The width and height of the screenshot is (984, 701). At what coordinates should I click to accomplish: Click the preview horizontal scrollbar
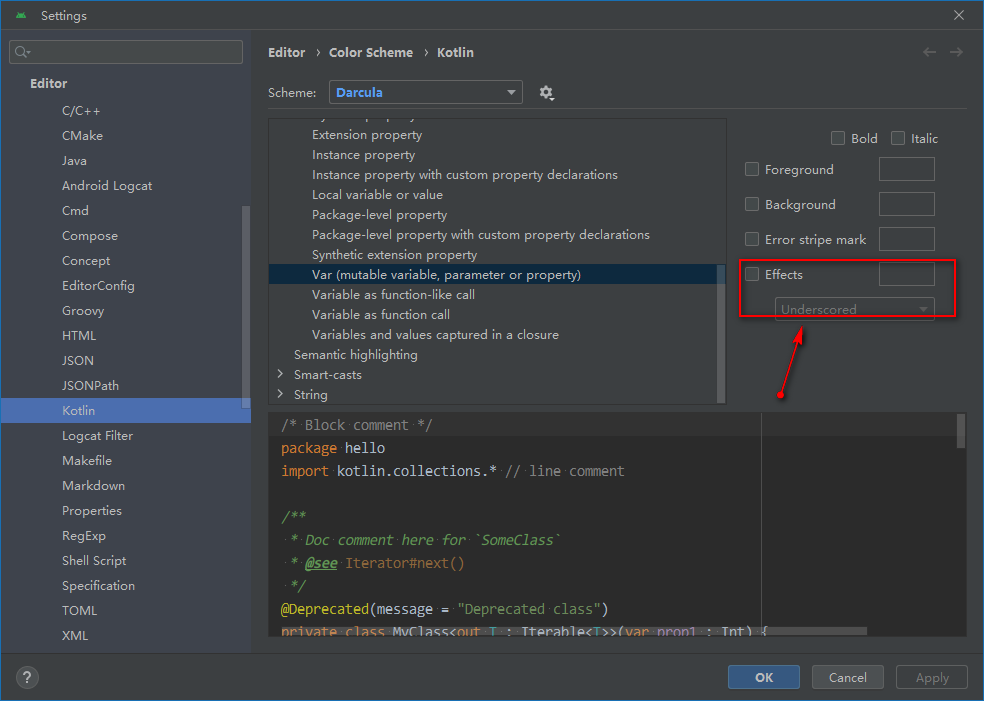click(x=574, y=631)
